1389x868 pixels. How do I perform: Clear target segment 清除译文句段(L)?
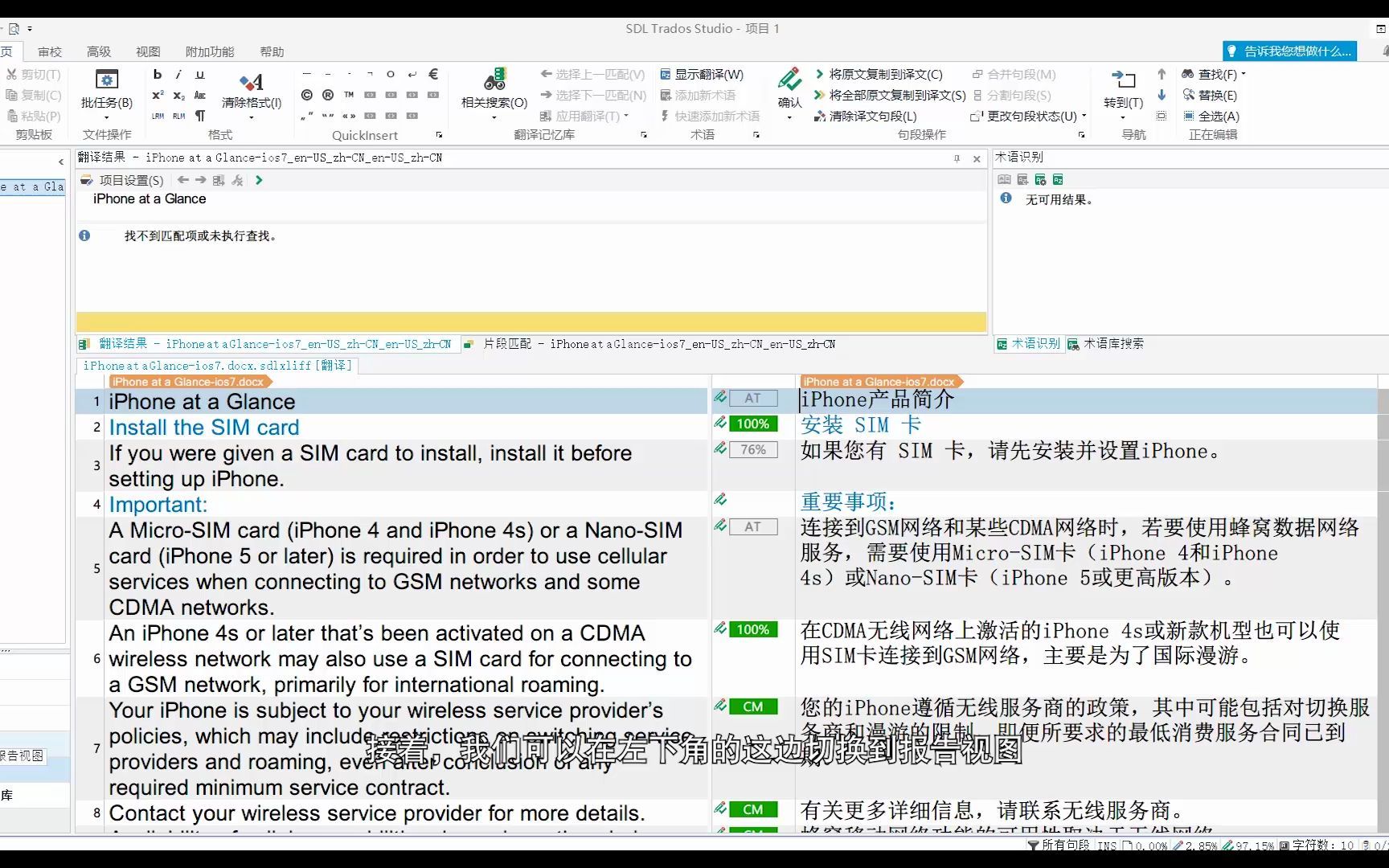point(865,116)
